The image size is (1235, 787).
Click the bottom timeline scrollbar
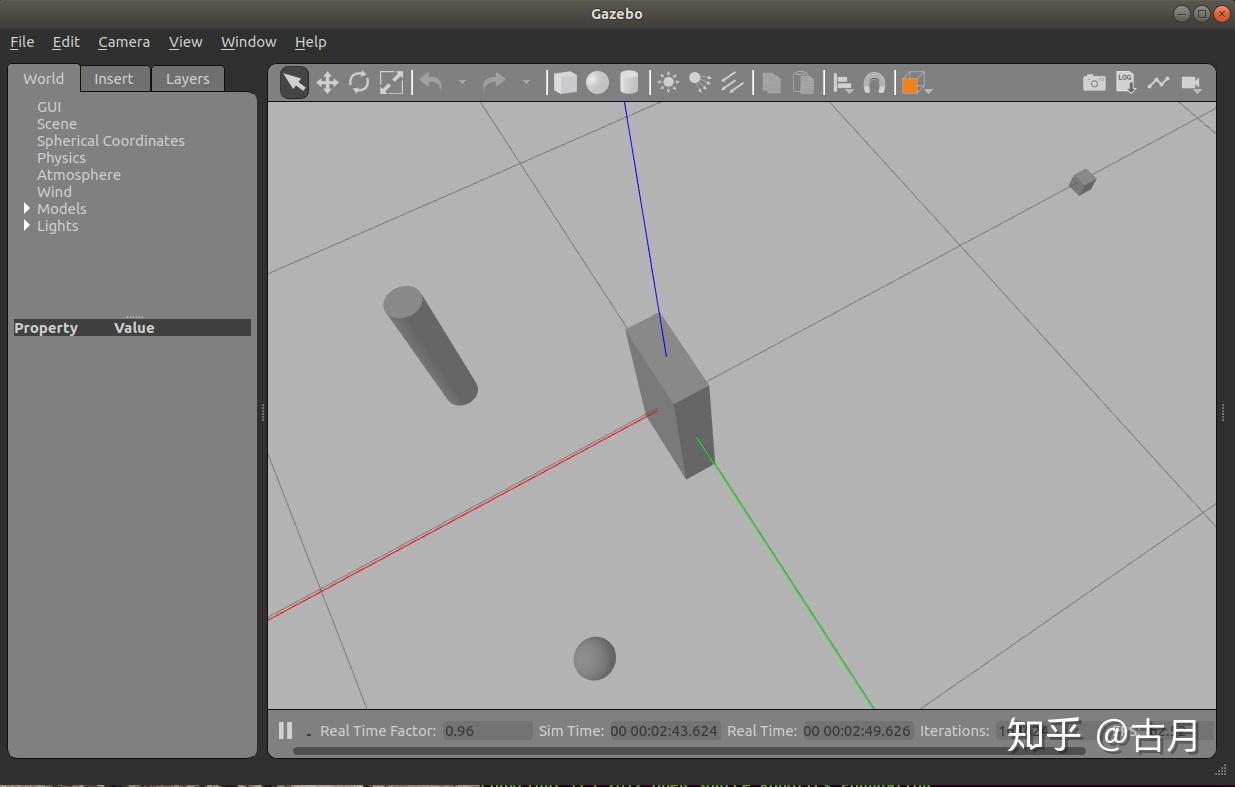click(x=689, y=750)
